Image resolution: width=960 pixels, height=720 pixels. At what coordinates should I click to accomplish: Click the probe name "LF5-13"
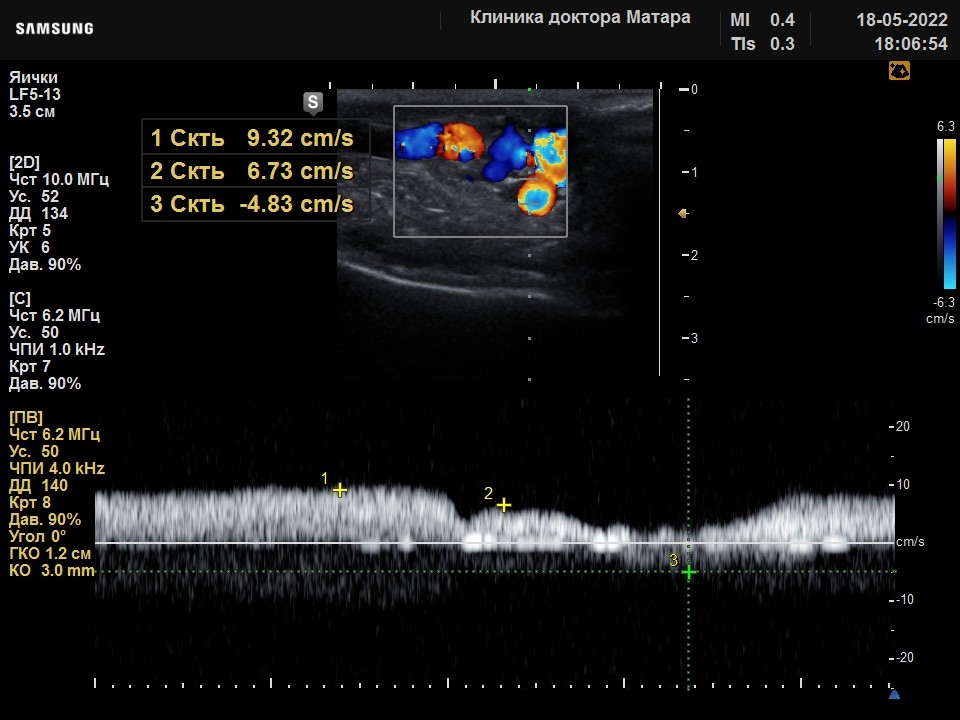35,94
